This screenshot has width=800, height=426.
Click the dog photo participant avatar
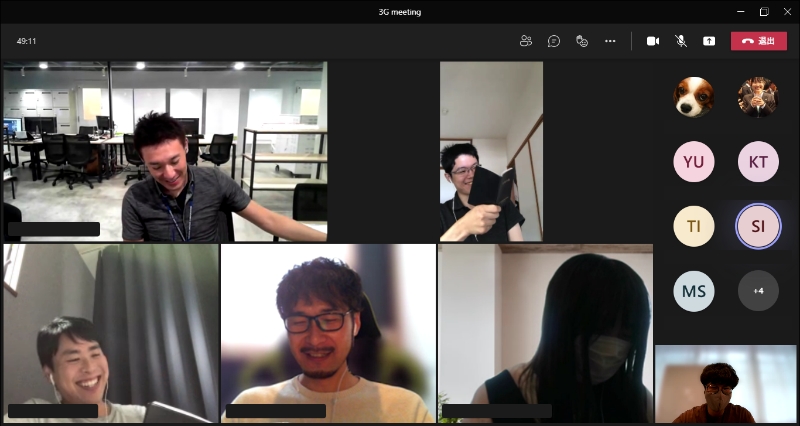coord(694,97)
